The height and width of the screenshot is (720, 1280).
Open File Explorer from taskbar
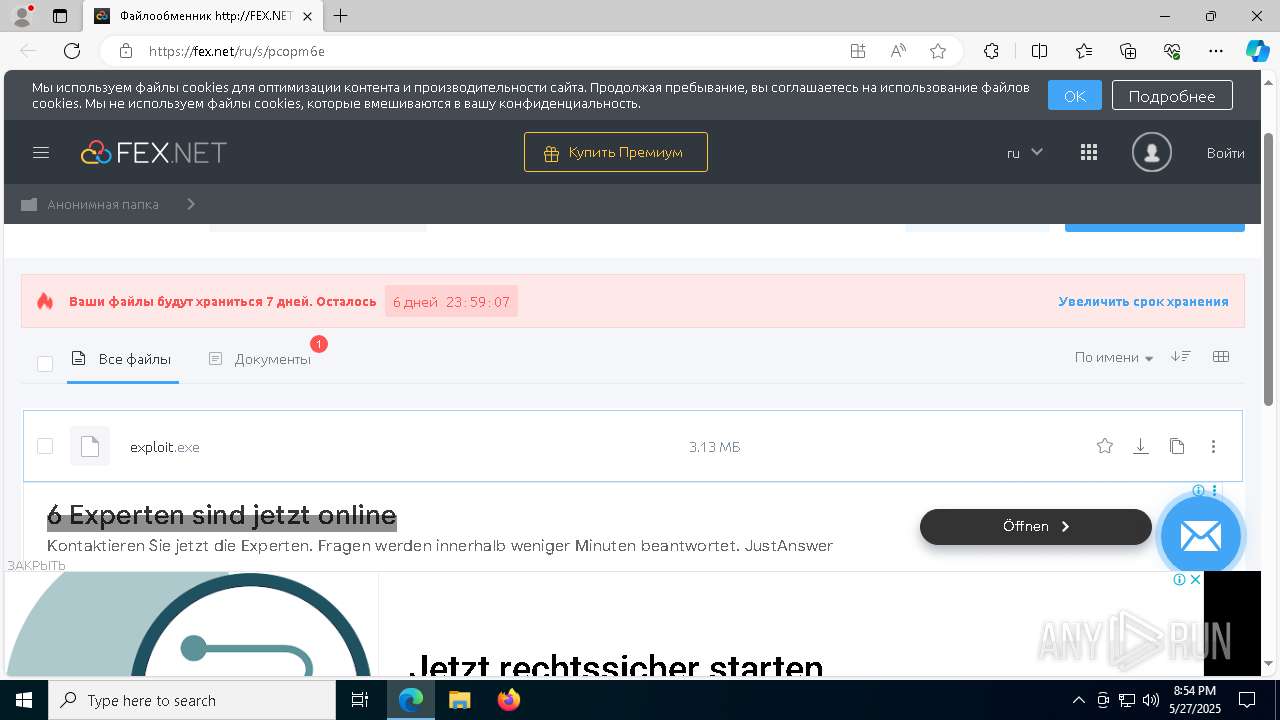[x=459, y=700]
